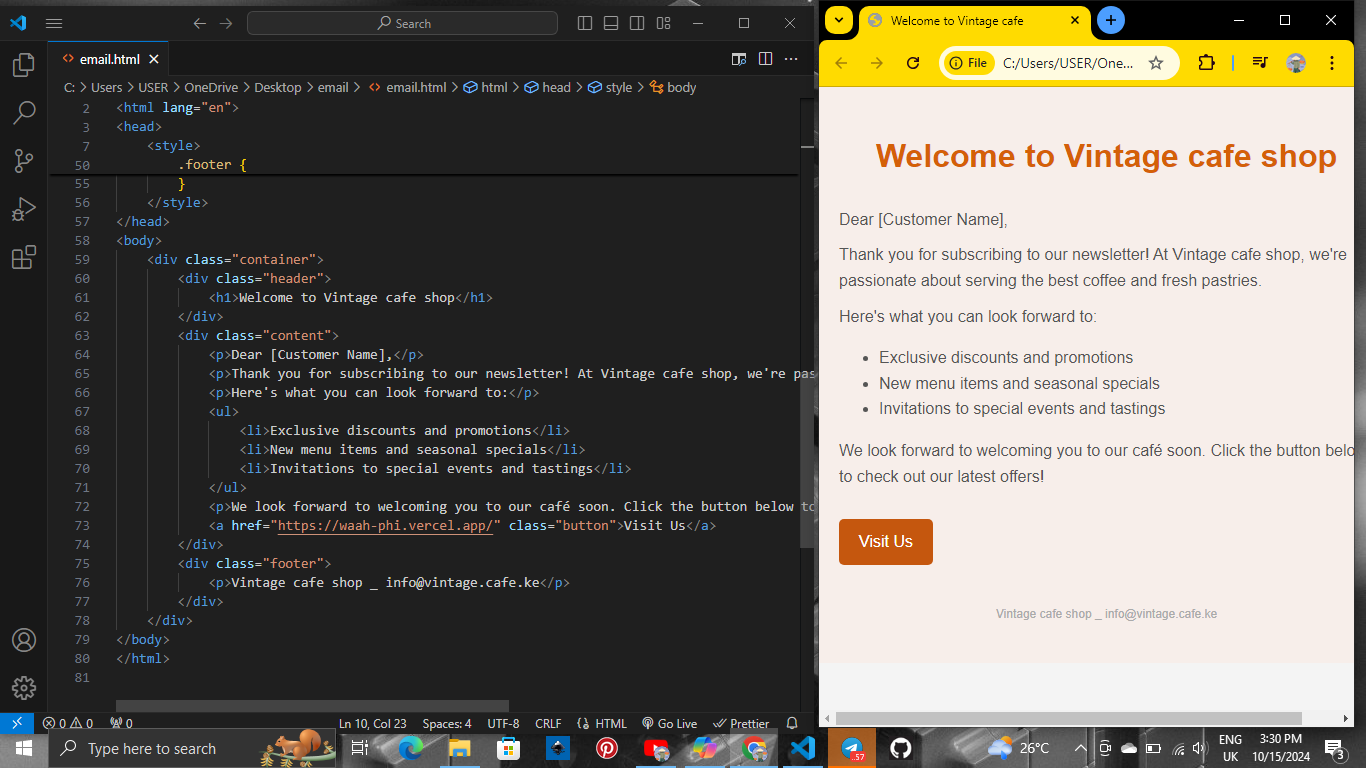Change the CRLF end of line sequence
This screenshot has height=768, width=1366.
[548, 723]
